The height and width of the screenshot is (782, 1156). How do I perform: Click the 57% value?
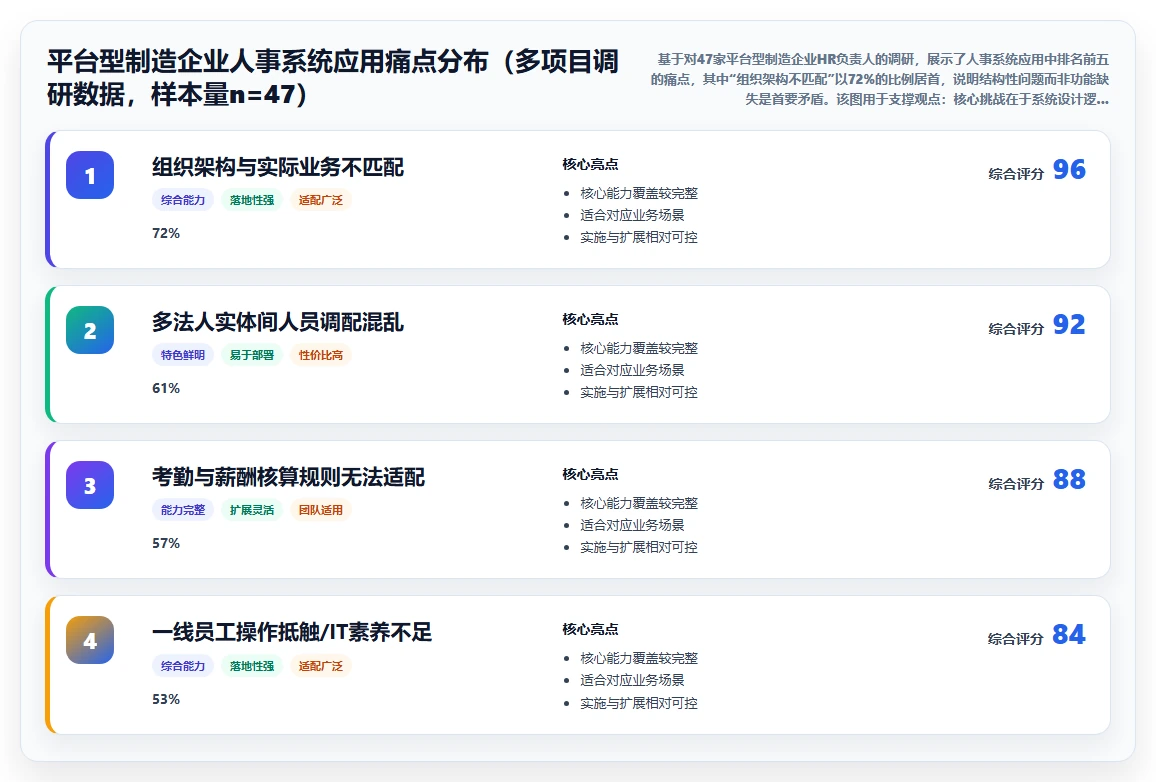[x=166, y=543]
